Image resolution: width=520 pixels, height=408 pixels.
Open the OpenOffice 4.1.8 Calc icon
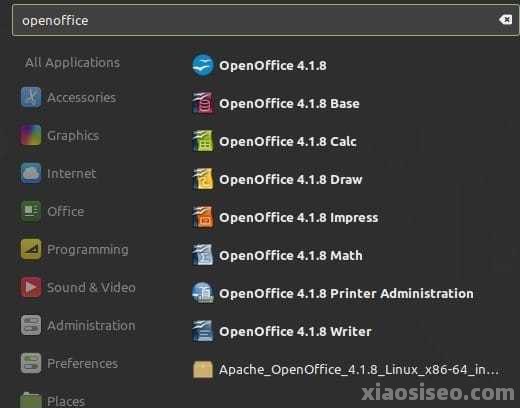(x=203, y=141)
